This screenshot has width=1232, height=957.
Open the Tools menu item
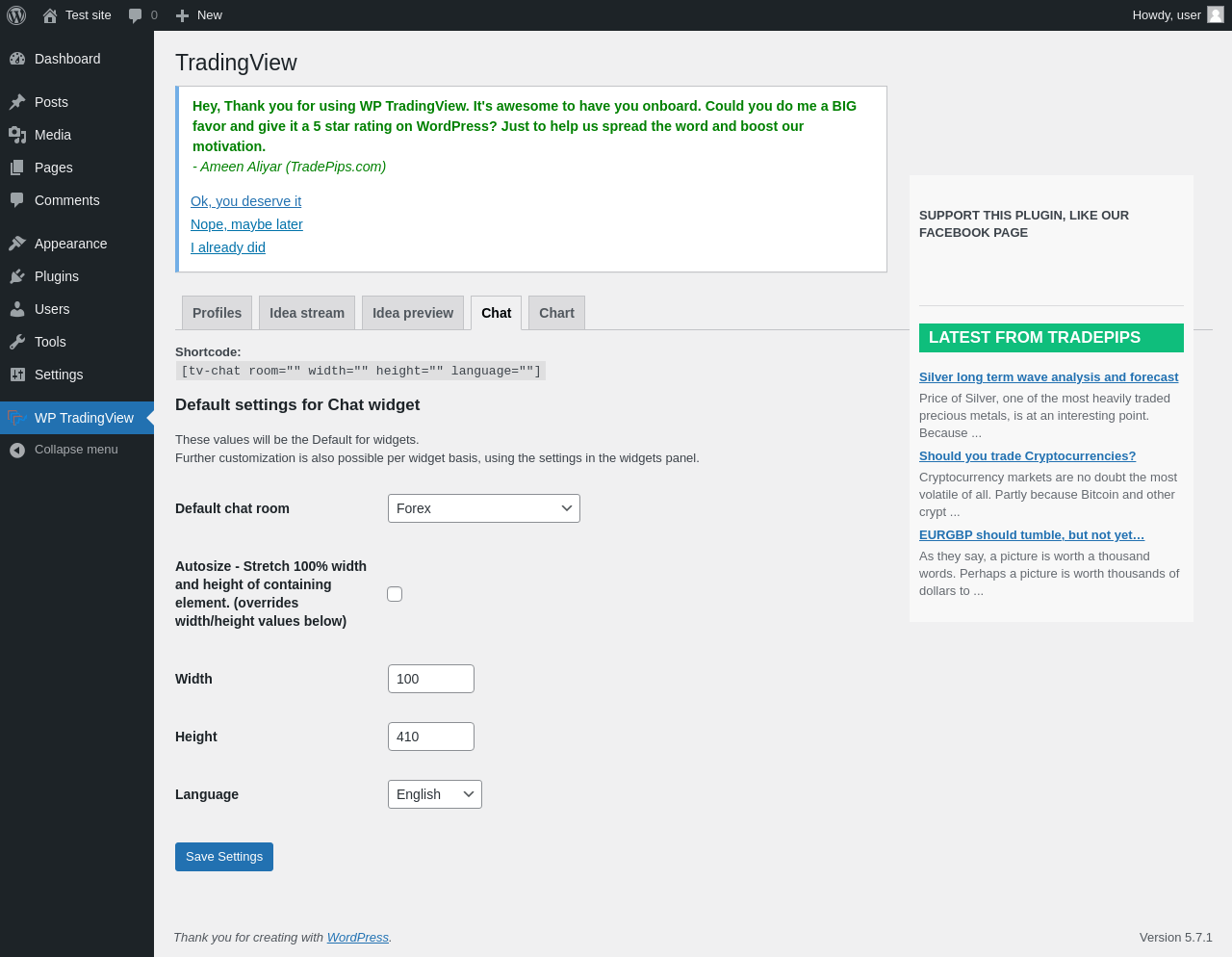[77, 342]
